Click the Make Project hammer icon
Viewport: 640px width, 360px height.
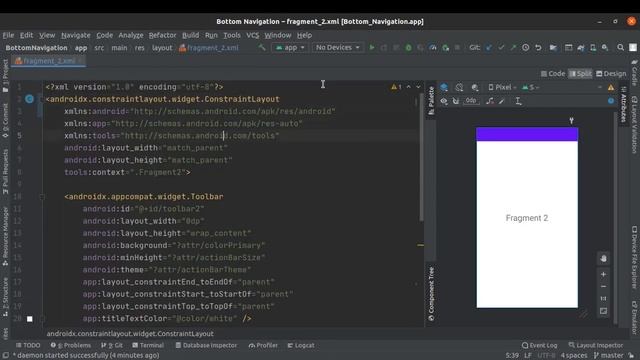coord(262,48)
